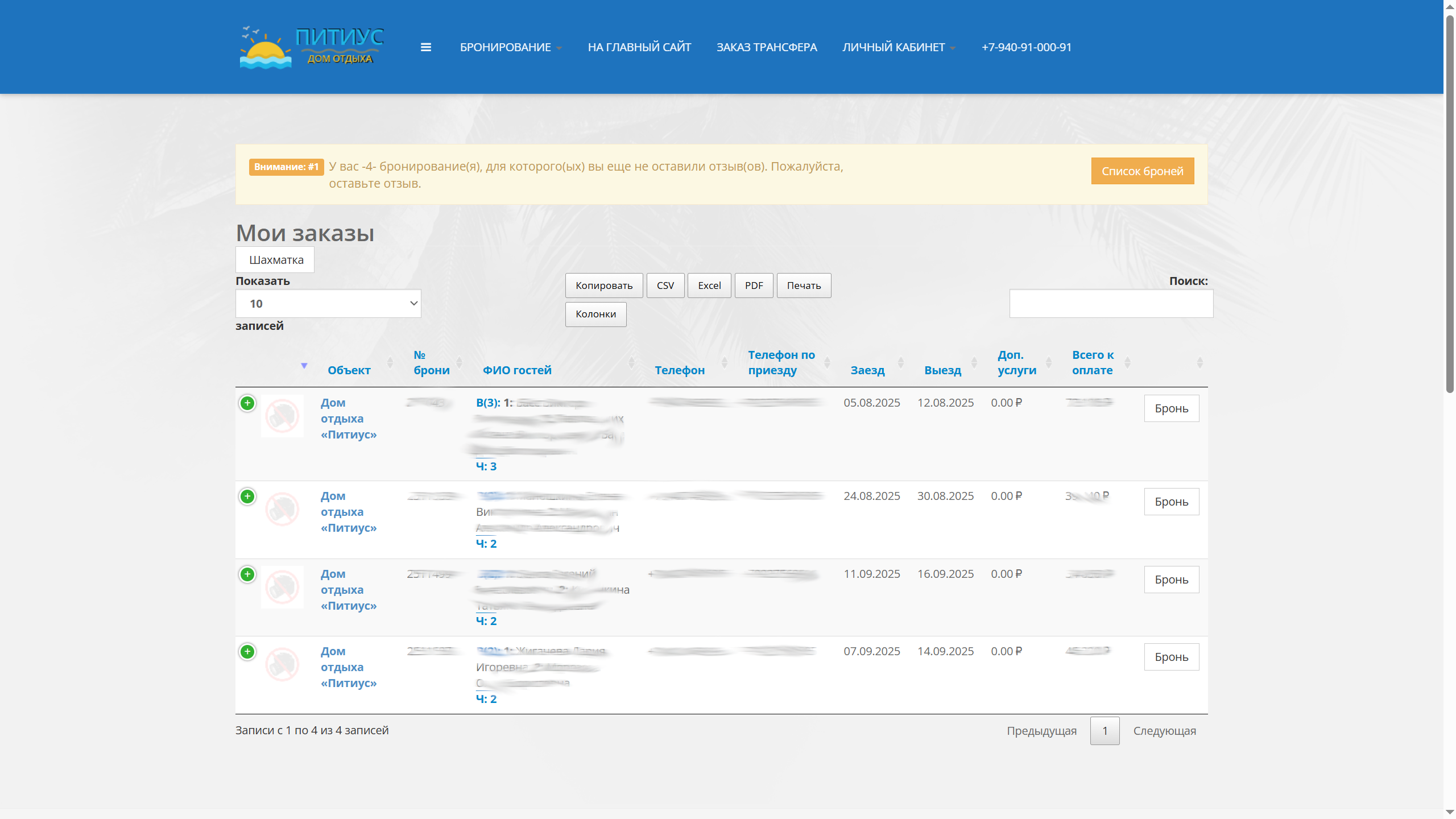The width and height of the screenshot is (1456, 819).
Task: Click the Список броней button
Action: click(1142, 171)
